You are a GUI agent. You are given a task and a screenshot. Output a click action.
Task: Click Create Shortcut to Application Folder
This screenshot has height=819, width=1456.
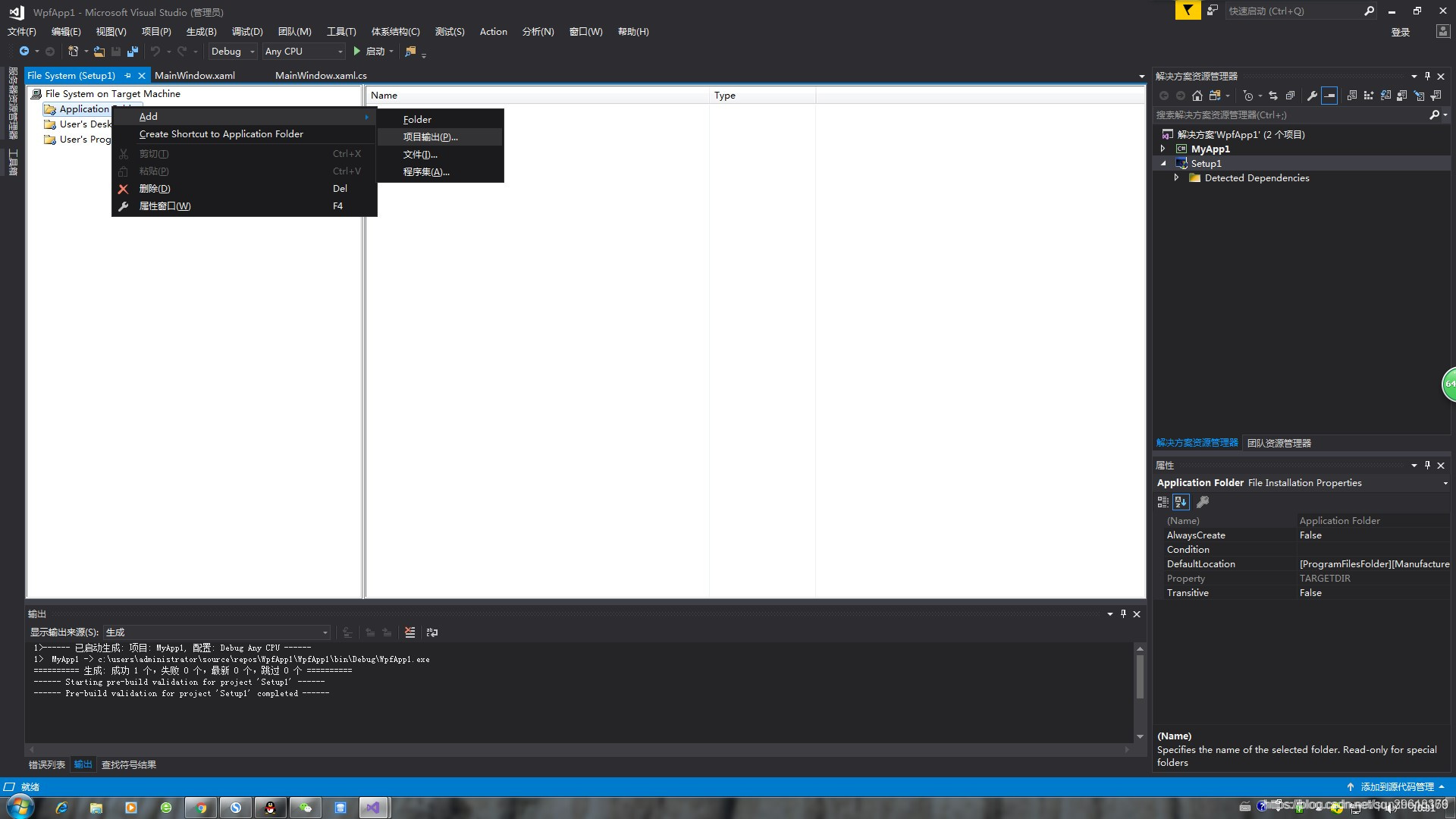(221, 134)
